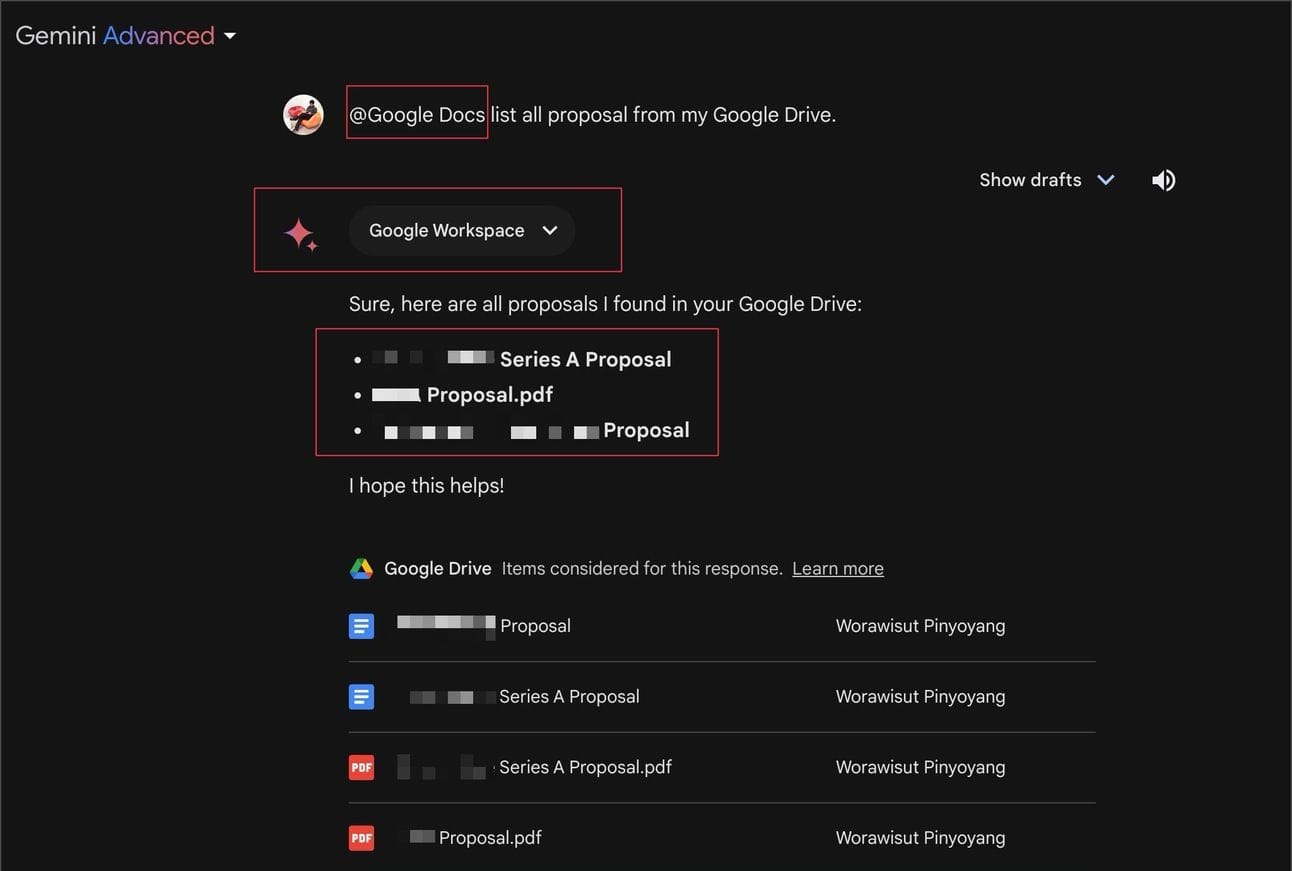Viewport: 1292px width, 871px height.
Task: Open the "Series A Proposal" Docs file in sources
Action: pos(524,697)
